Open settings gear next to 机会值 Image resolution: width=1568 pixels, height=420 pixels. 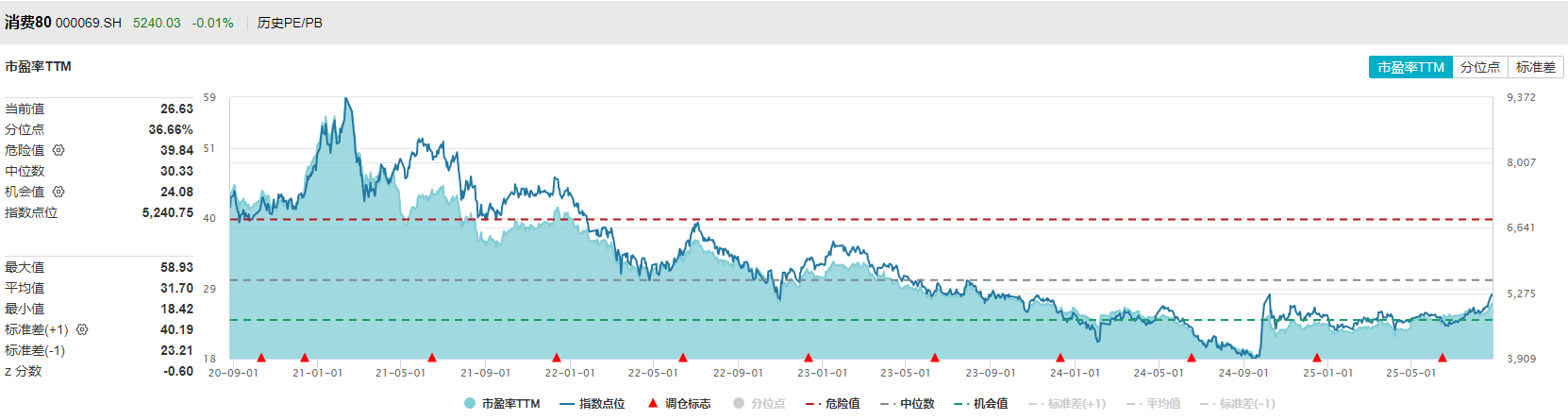tap(58, 192)
